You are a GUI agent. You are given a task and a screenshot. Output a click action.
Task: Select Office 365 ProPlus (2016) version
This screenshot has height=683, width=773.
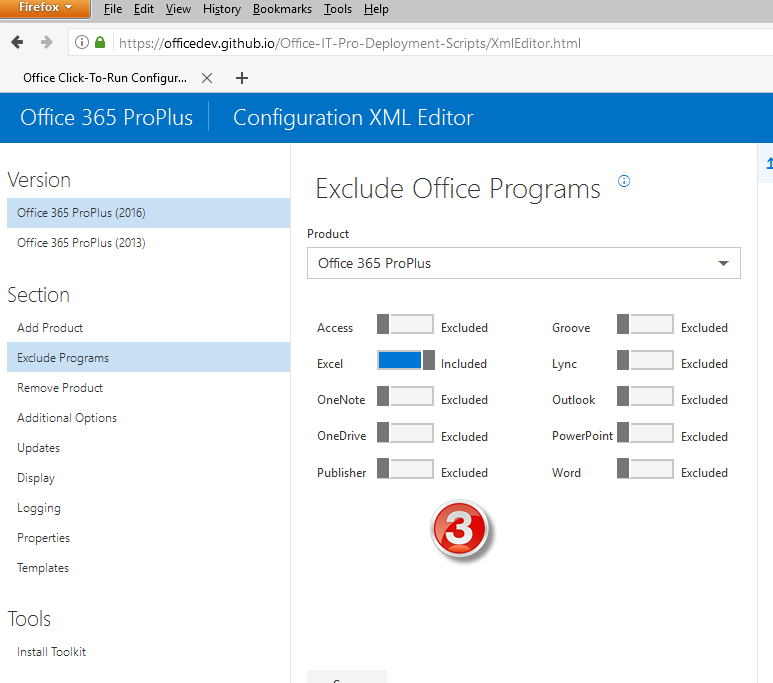tap(148, 213)
